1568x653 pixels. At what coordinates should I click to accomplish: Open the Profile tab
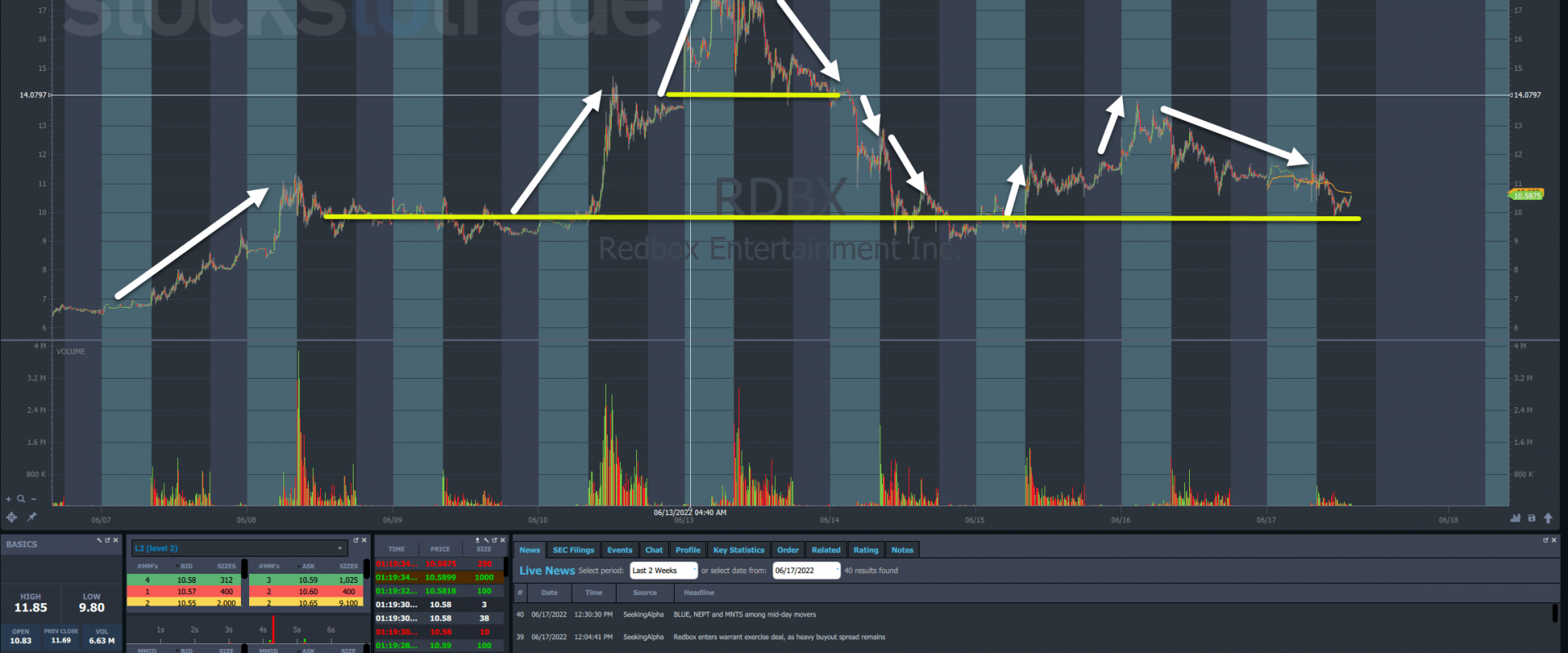(688, 550)
